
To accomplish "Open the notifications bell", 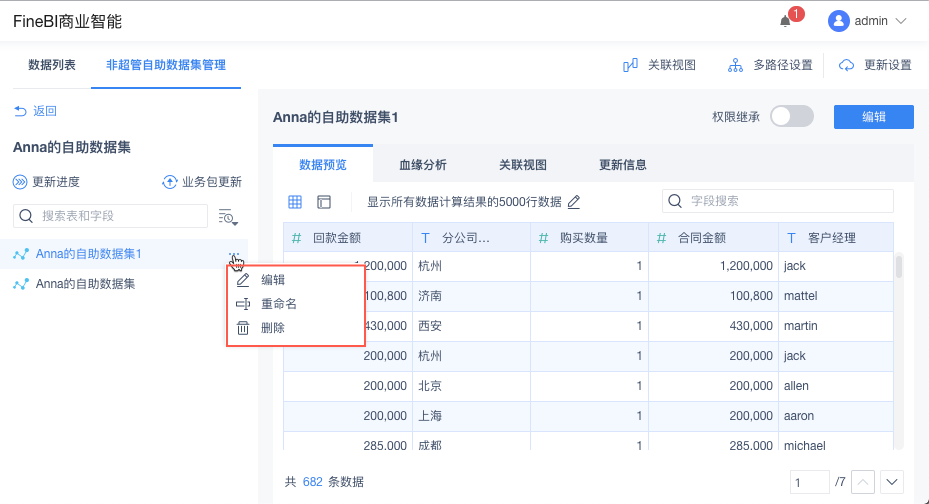I will click(x=786, y=21).
